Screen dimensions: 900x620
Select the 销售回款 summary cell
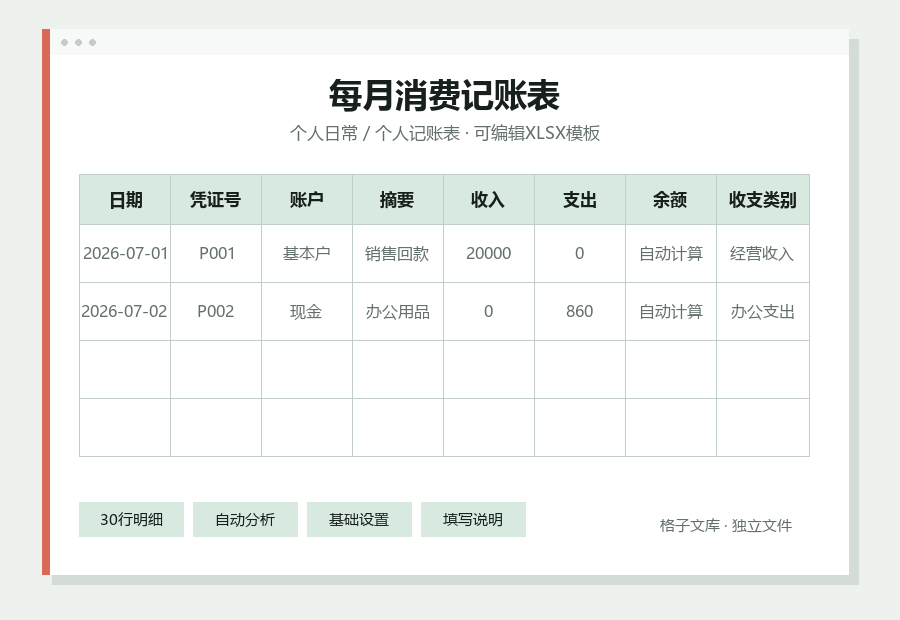pos(398,254)
